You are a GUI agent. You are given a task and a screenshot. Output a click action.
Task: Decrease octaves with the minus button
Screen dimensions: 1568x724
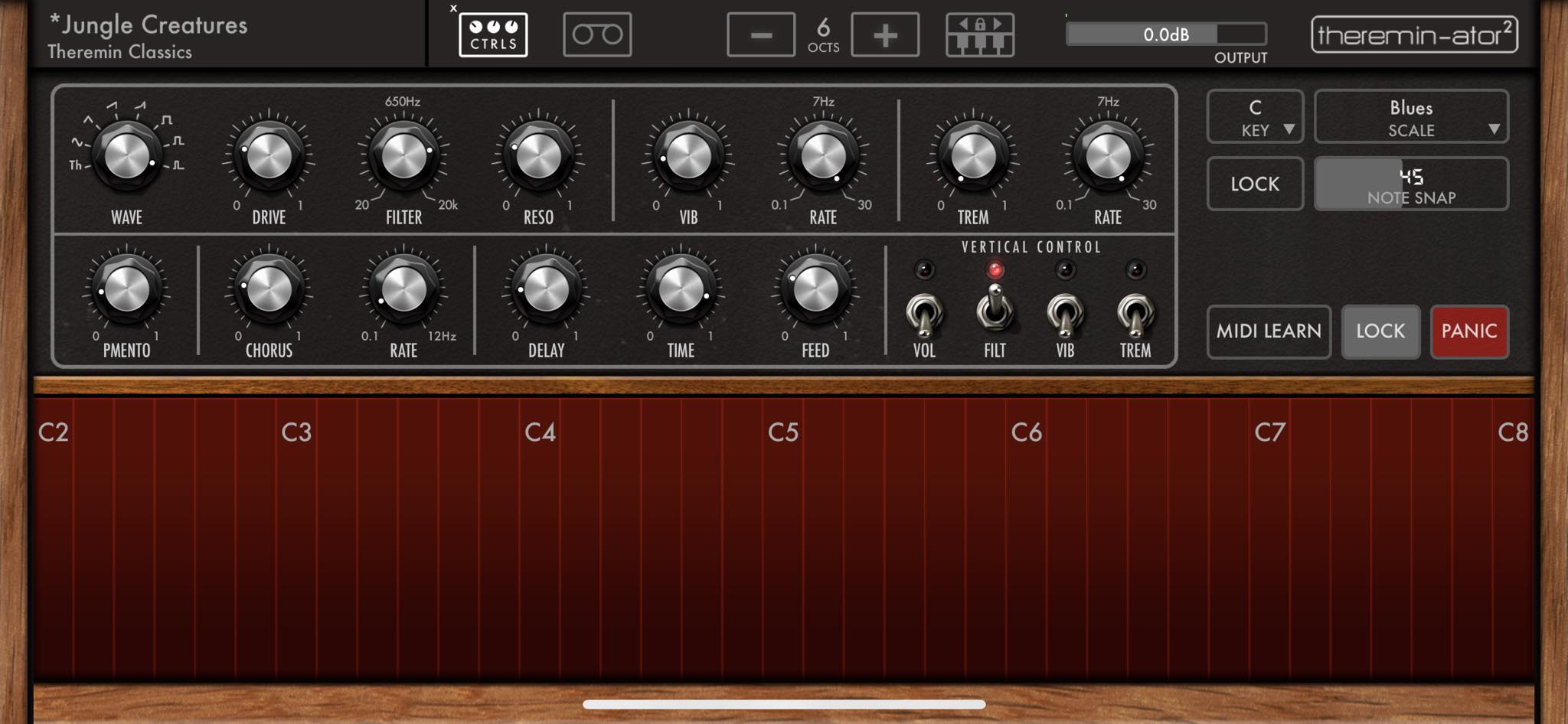(x=761, y=34)
